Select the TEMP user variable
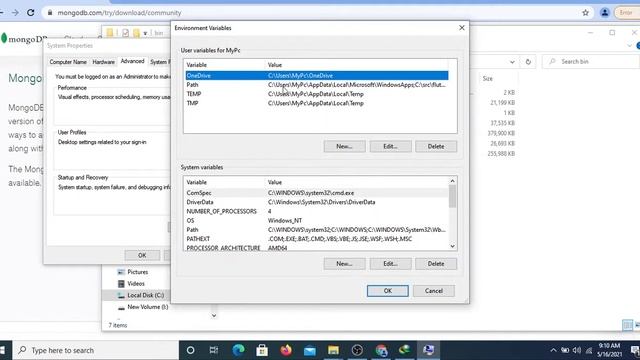 (x=317, y=94)
